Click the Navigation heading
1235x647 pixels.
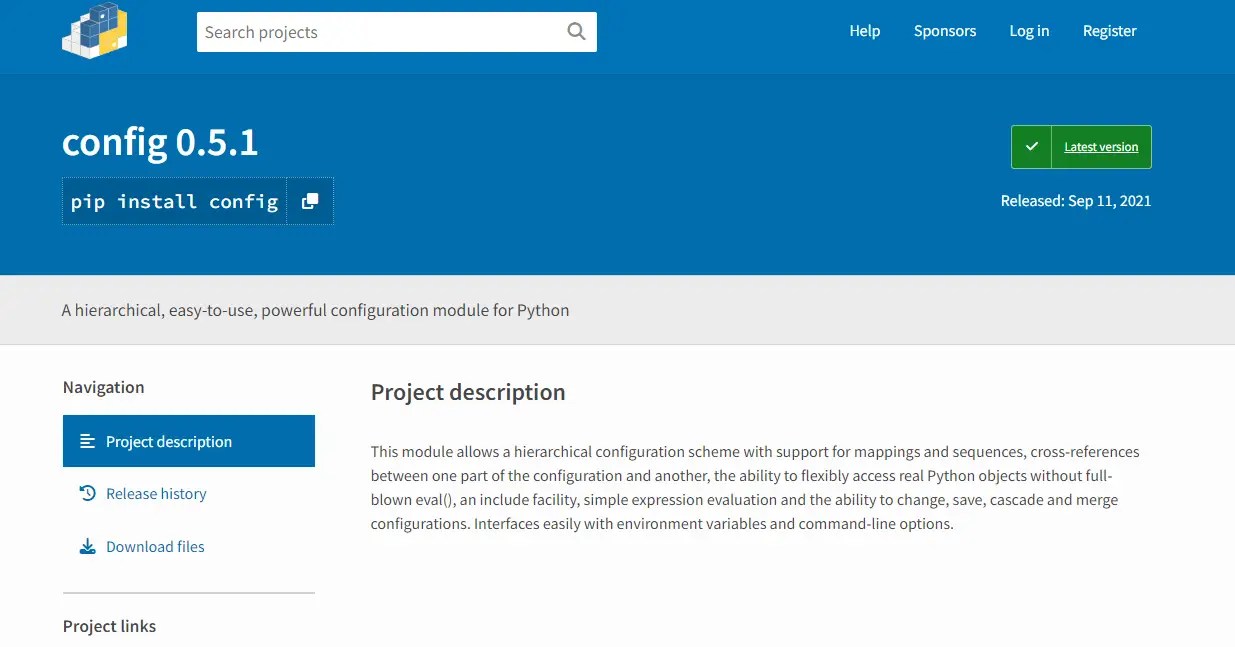coord(103,387)
